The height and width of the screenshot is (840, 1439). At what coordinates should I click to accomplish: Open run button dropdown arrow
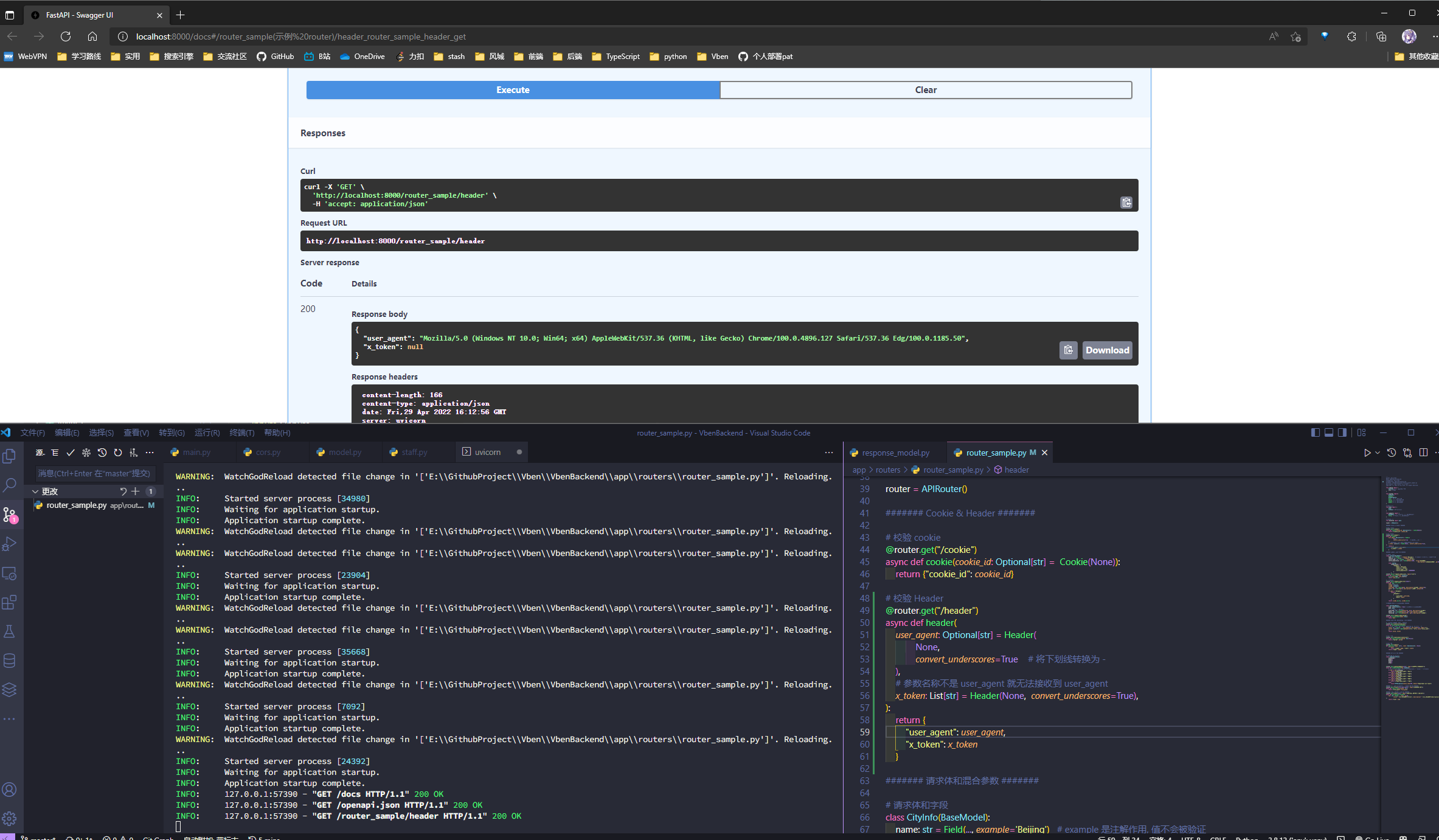pos(1378,453)
